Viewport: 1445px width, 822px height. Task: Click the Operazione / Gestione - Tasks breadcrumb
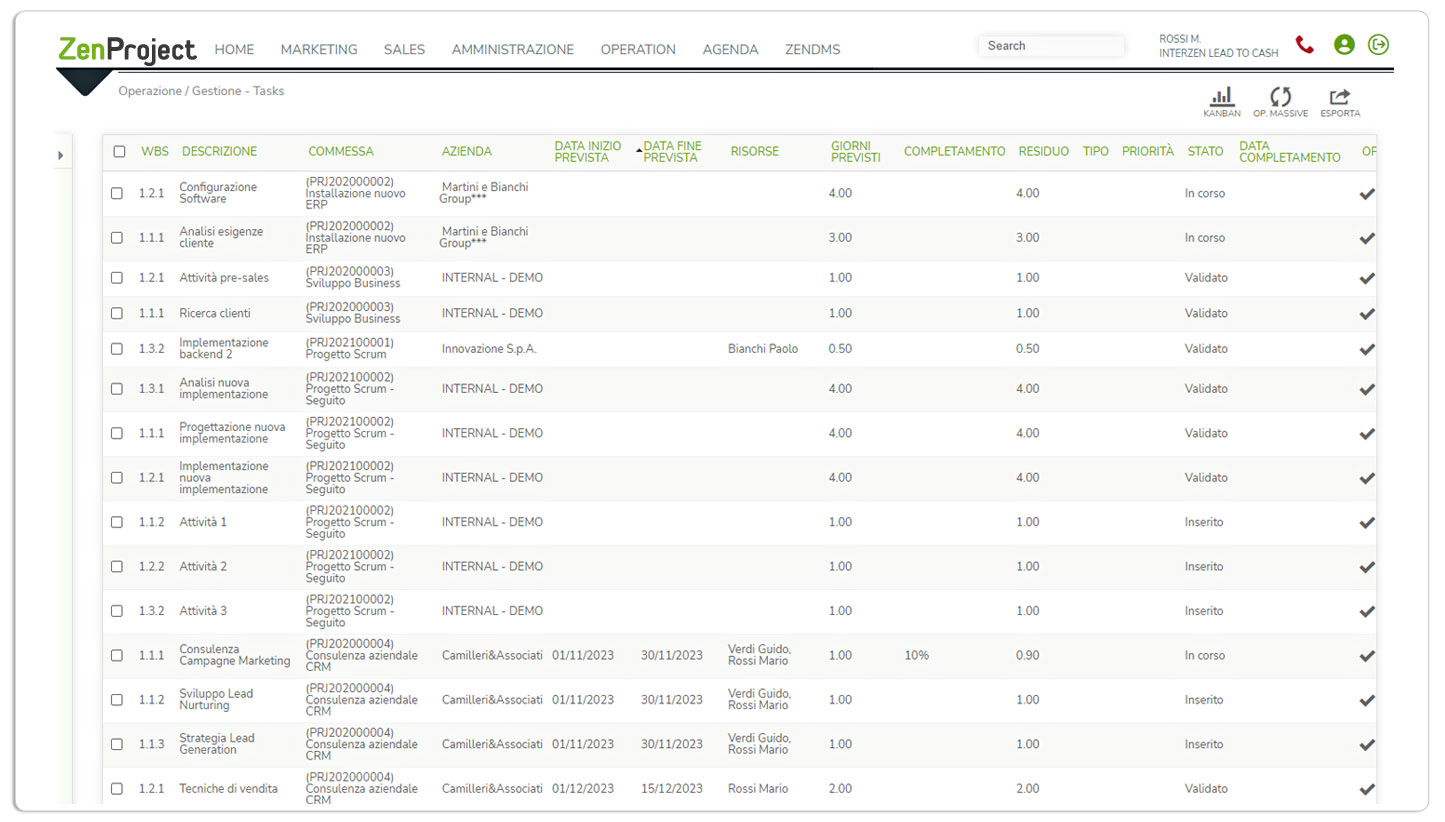[201, 91]
